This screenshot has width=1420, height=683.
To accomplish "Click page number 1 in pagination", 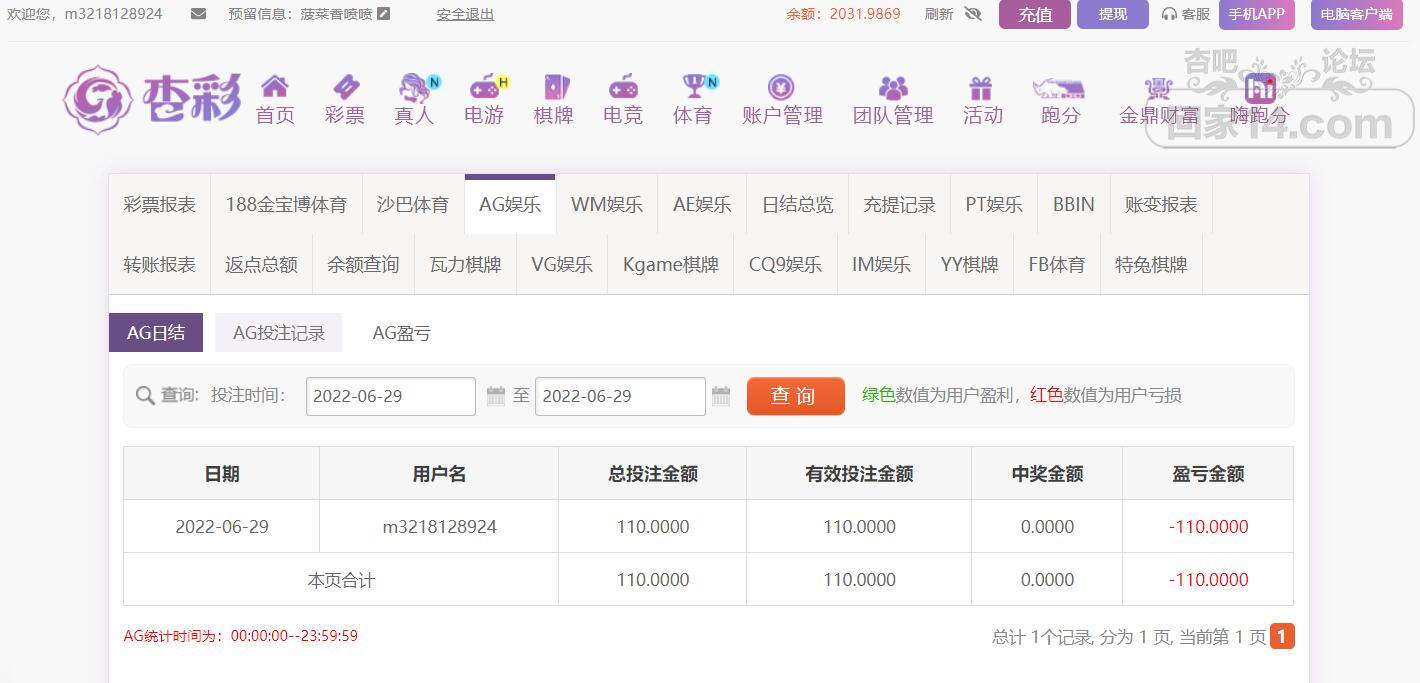I will (1282, 636).
